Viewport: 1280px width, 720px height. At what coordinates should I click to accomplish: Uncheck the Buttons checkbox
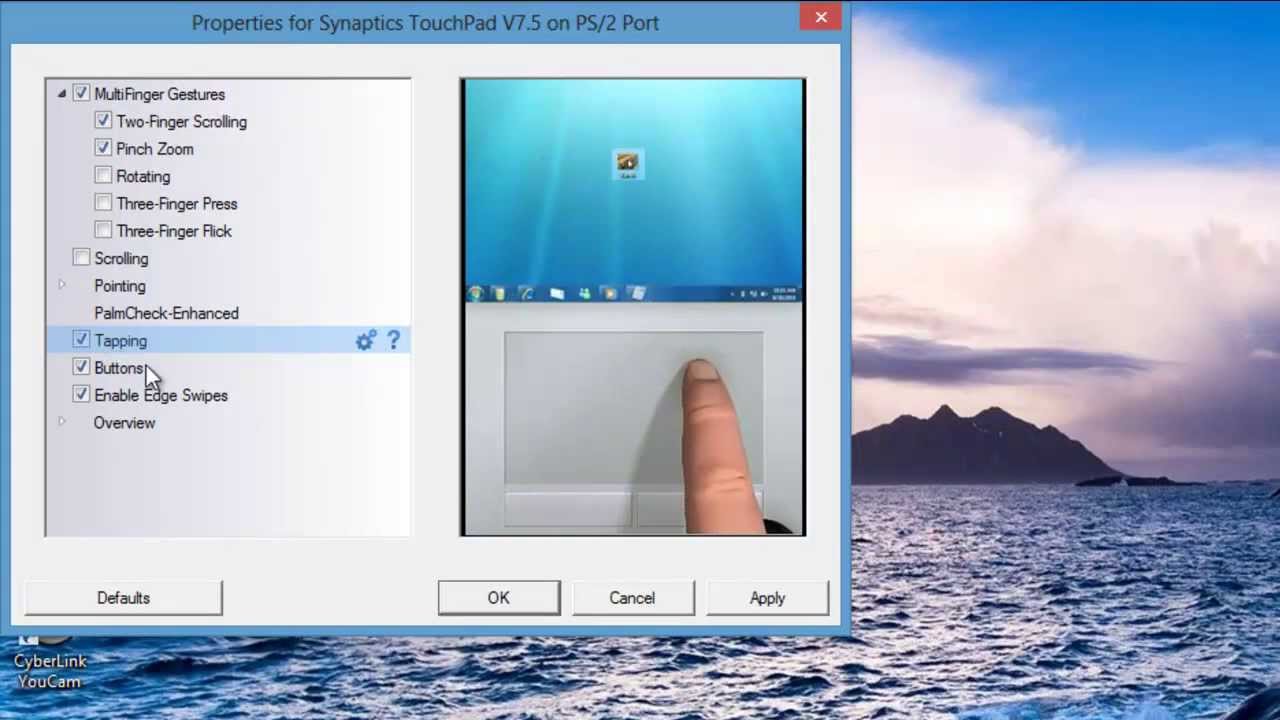pos(81,368)
